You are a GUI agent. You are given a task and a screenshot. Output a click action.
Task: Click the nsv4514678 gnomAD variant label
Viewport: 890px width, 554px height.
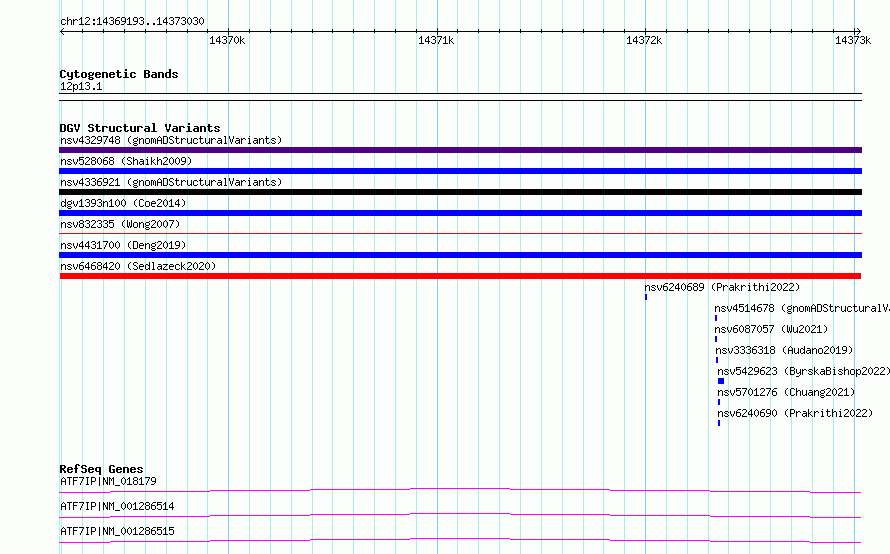pyautogui.click(x=802, y=308)
